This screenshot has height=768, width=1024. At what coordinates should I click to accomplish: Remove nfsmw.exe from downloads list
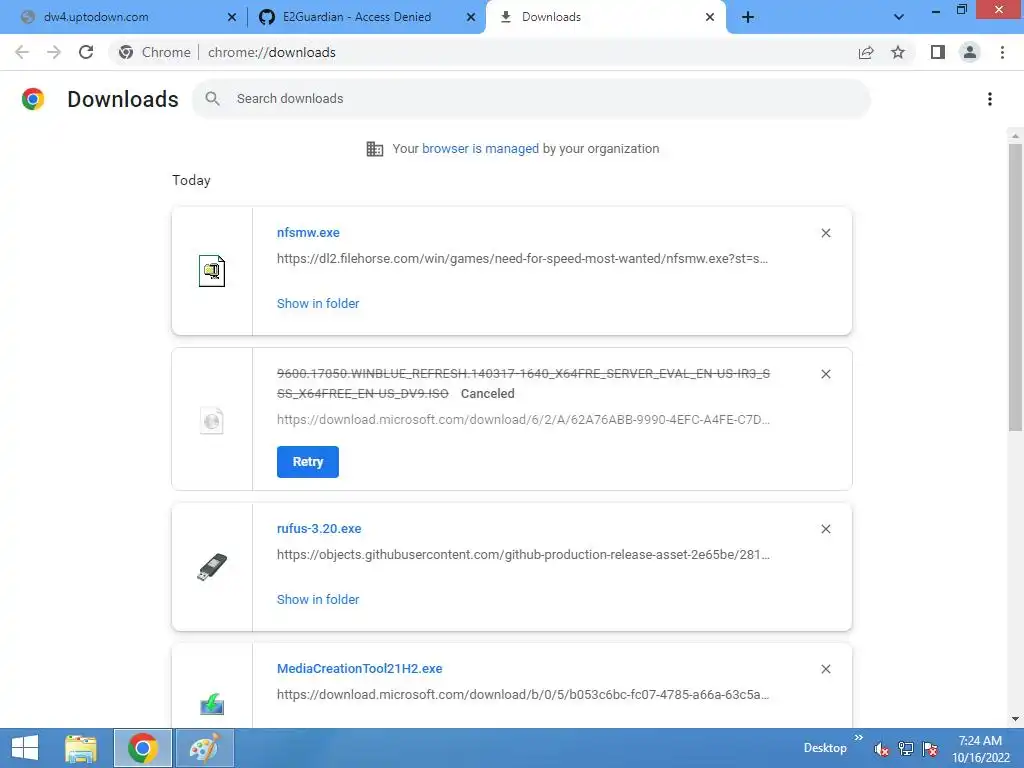coord(826,233)
